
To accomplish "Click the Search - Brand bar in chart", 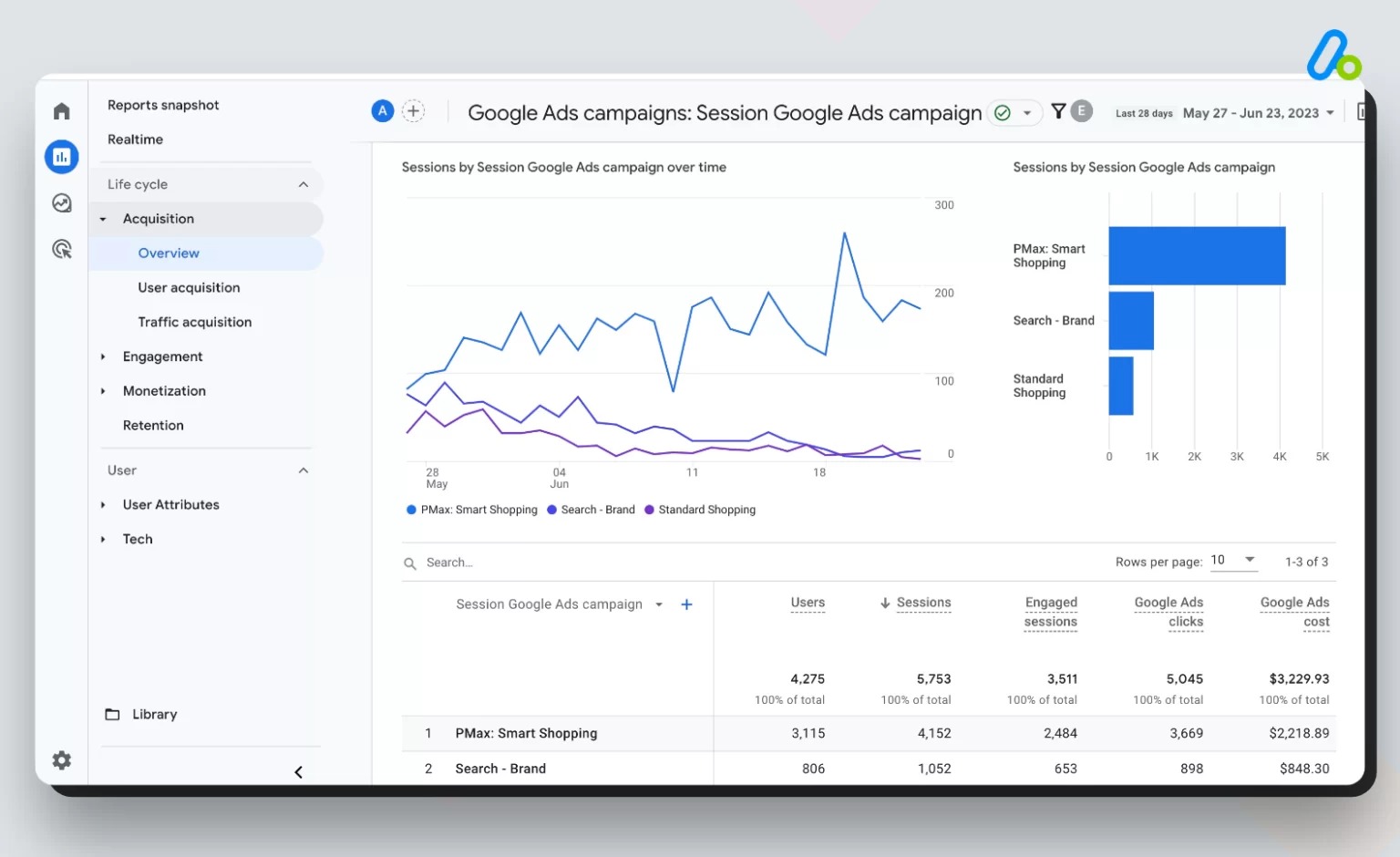I will click(x=1131, y=321).
